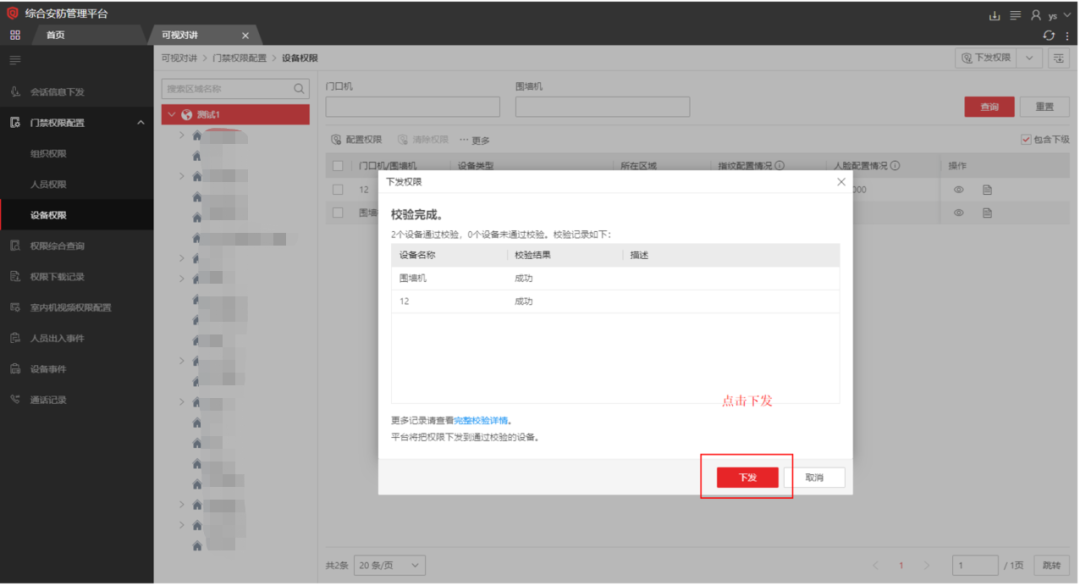The height and width of the screenshot is (586, 1080).
Task: Collapse the 门禁权限配置 sidebar section
Action: 140,123
